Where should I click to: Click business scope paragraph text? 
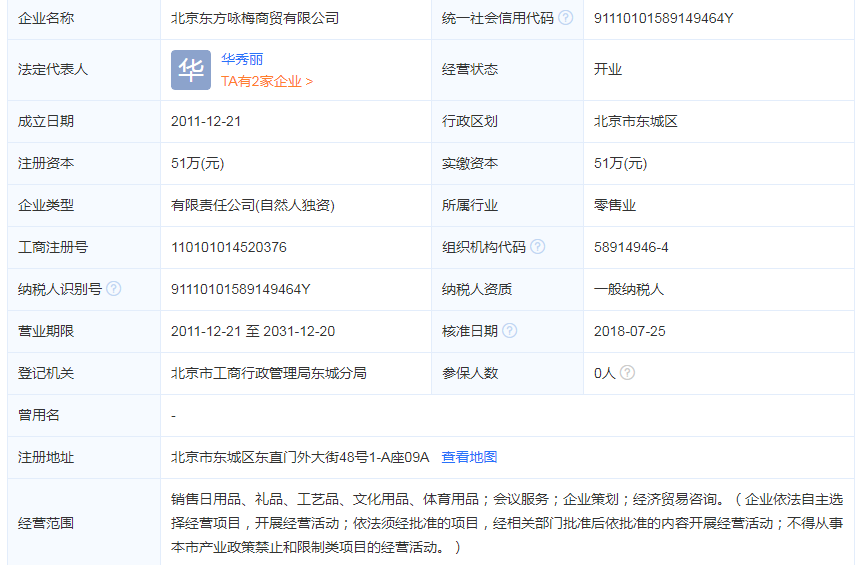(506, 523)
